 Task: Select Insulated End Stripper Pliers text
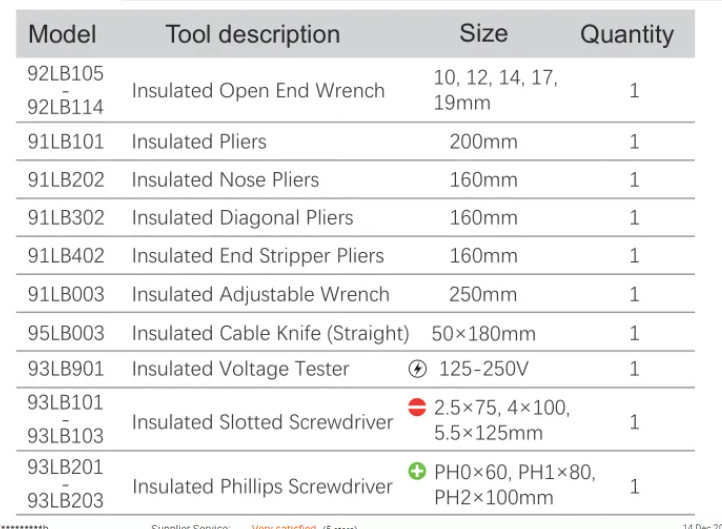pyautogui.click(x=258, y=256)
